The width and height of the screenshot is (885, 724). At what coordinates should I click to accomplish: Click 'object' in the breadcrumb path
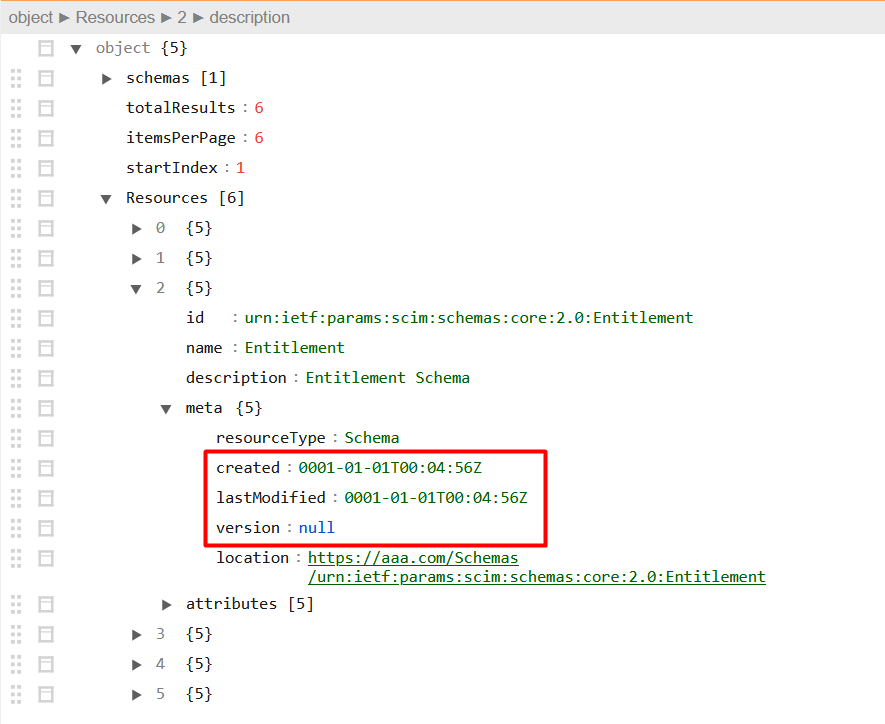coord(30,17)
